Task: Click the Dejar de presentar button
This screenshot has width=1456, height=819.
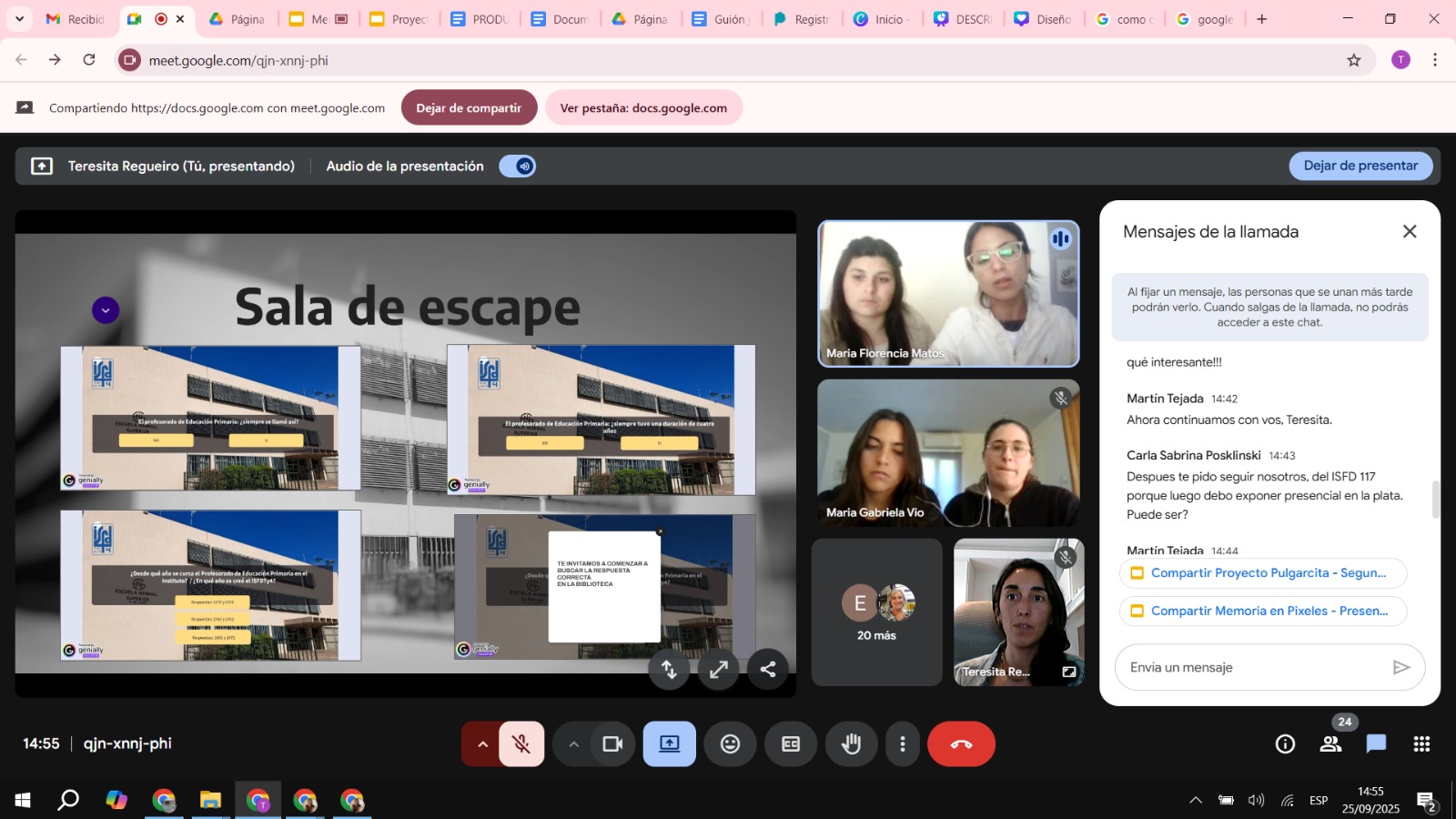Action: click(1360, 166)
